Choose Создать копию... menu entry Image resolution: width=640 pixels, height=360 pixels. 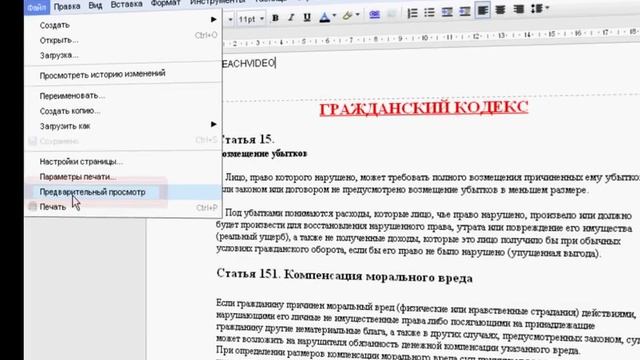(x=70, y=111)
